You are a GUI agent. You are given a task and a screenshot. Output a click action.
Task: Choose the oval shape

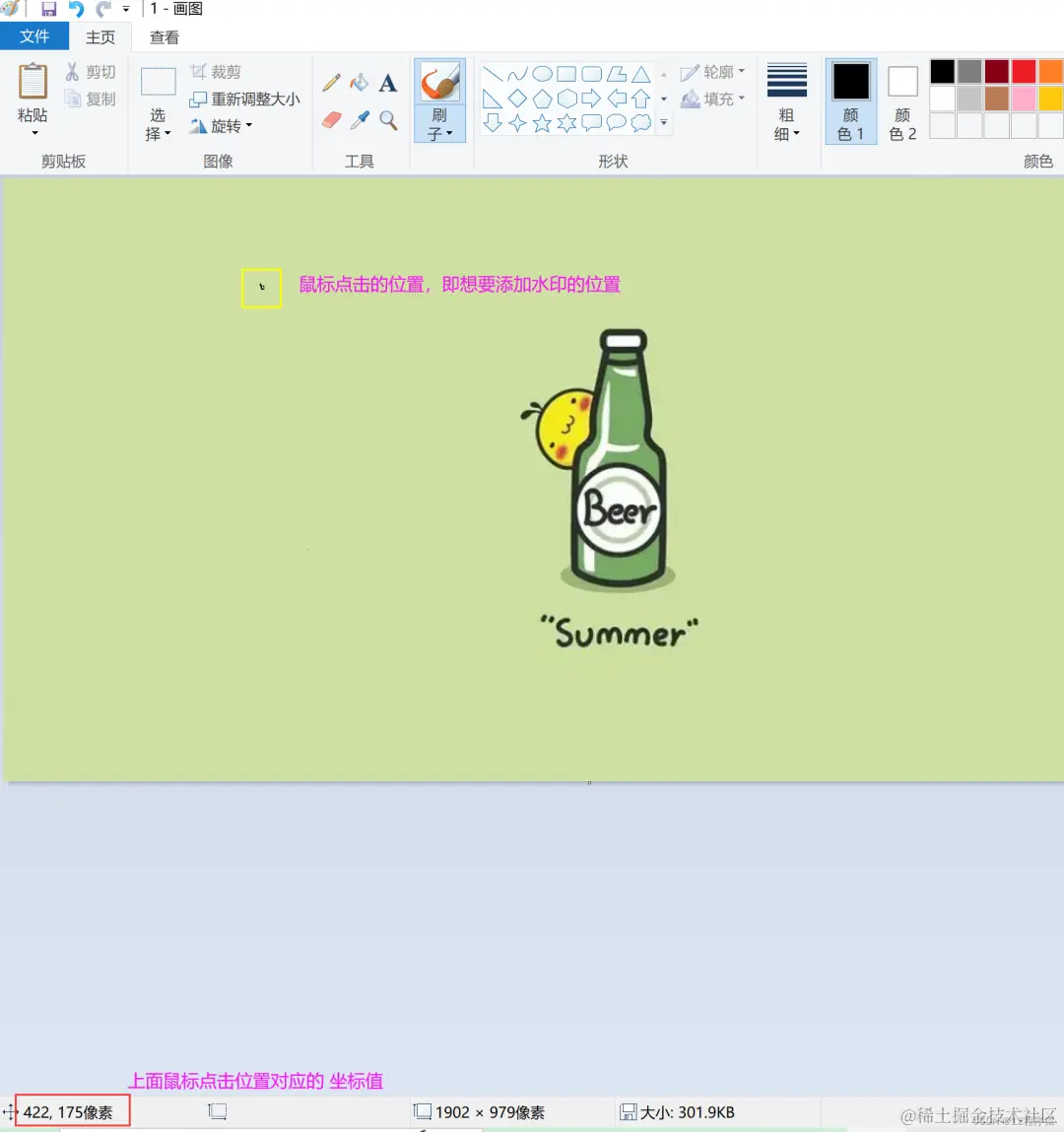coord(542,74)
